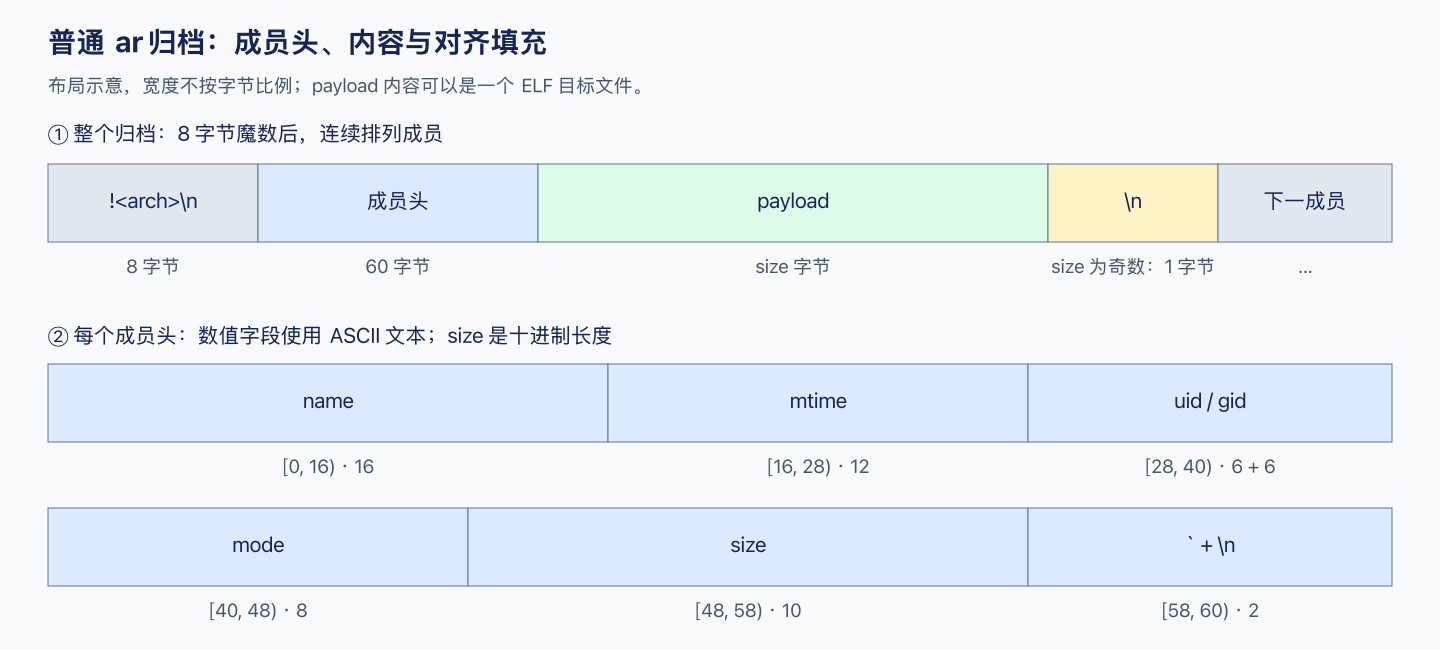Select the green "payload" block
Image resolution: width=1440 pixels, height=650 pixels.
coord(793,203)
